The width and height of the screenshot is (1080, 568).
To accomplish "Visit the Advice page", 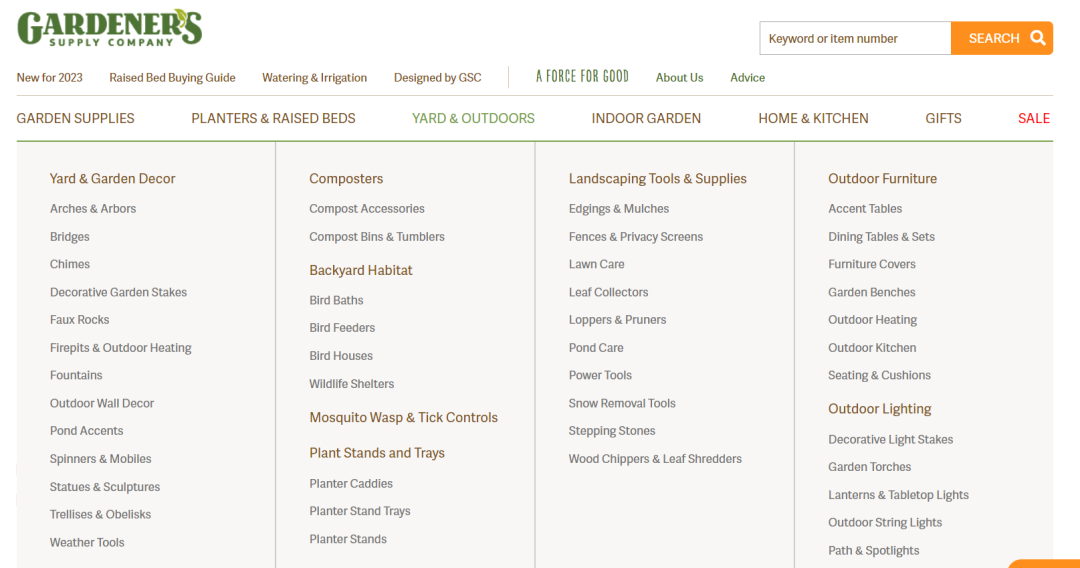I will (747, 78).
